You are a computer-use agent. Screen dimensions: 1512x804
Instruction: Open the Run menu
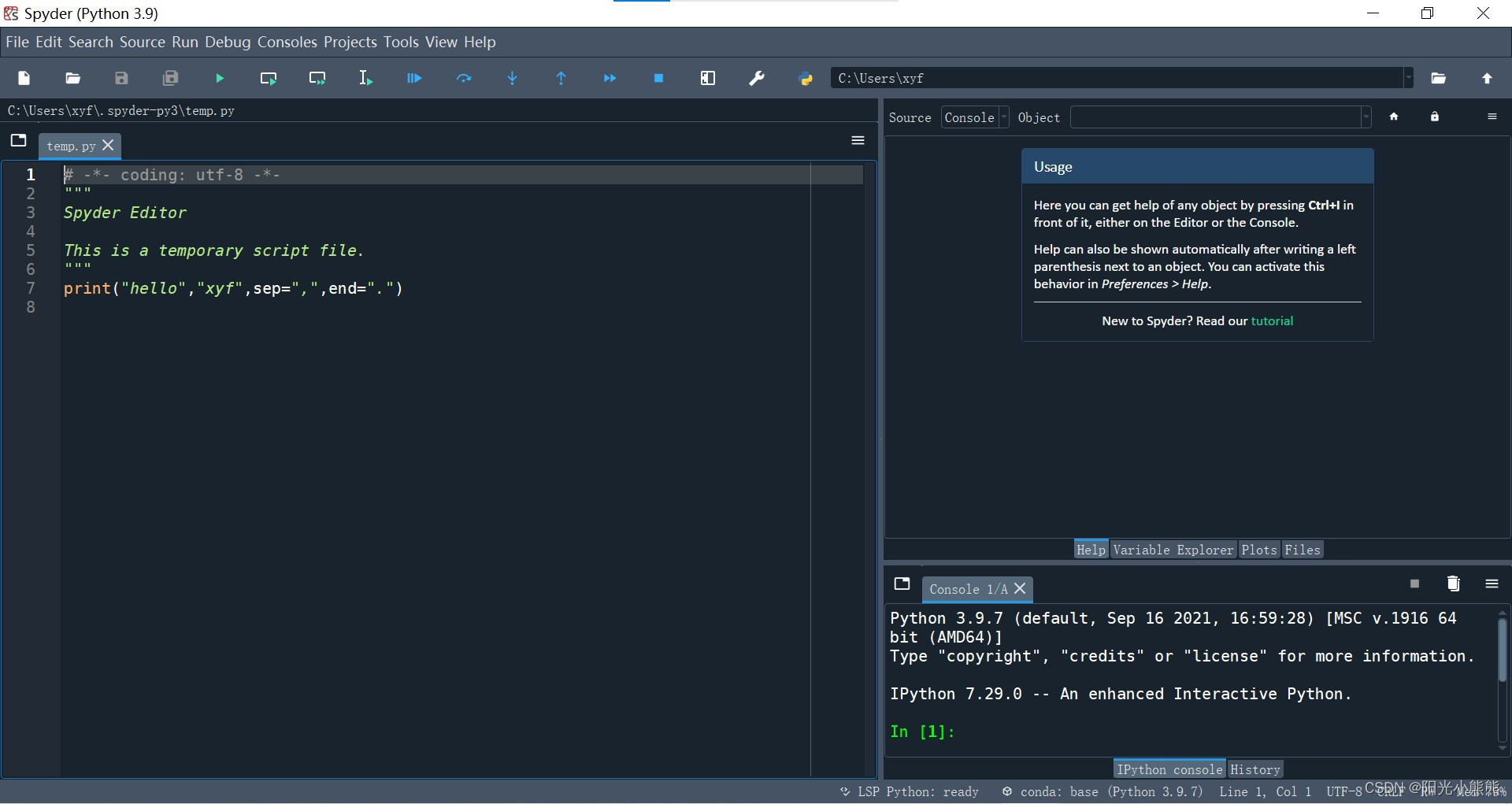[185, 42]
